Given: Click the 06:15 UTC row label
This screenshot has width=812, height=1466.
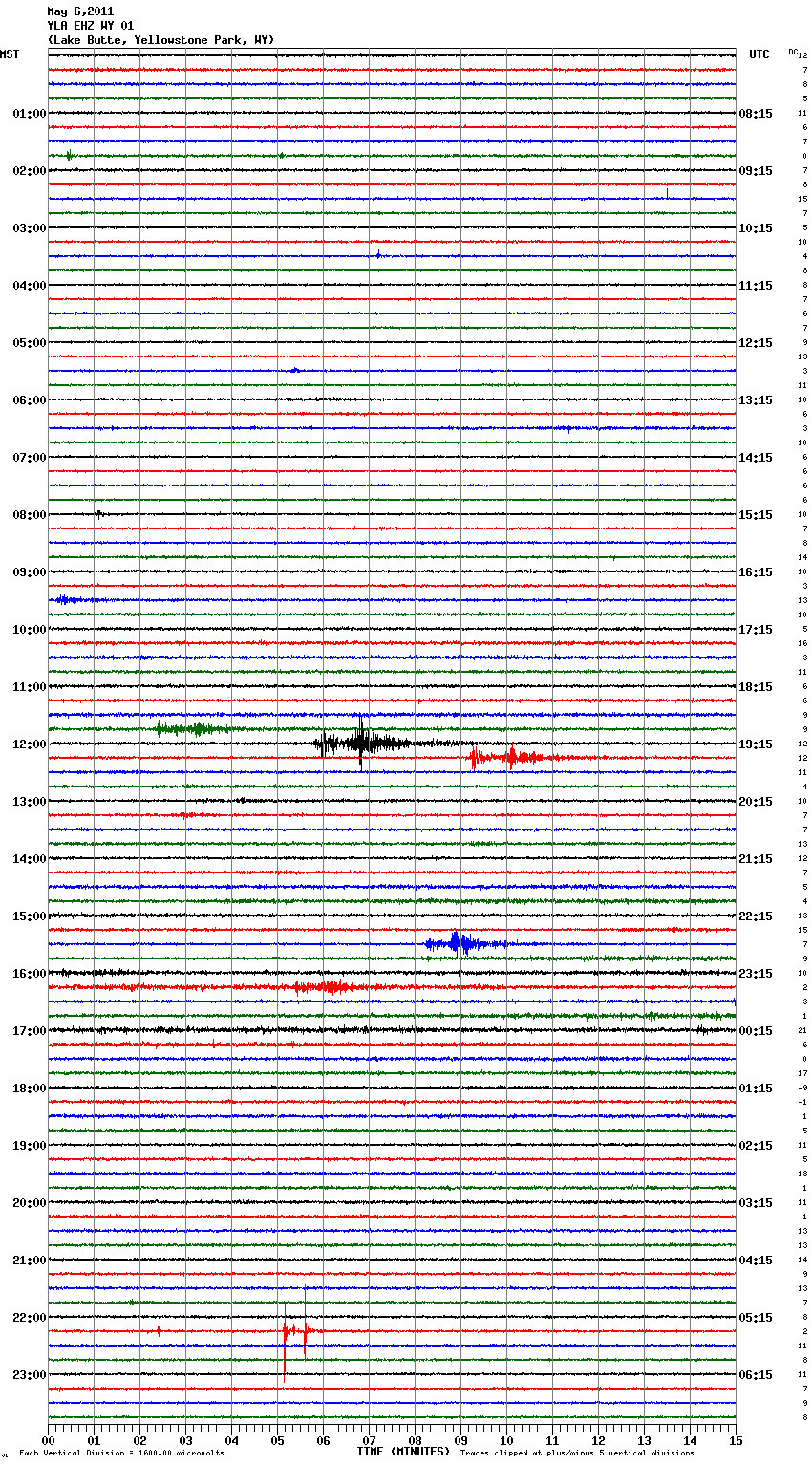Looking at the screenshot, I should tap(756, 1375).
